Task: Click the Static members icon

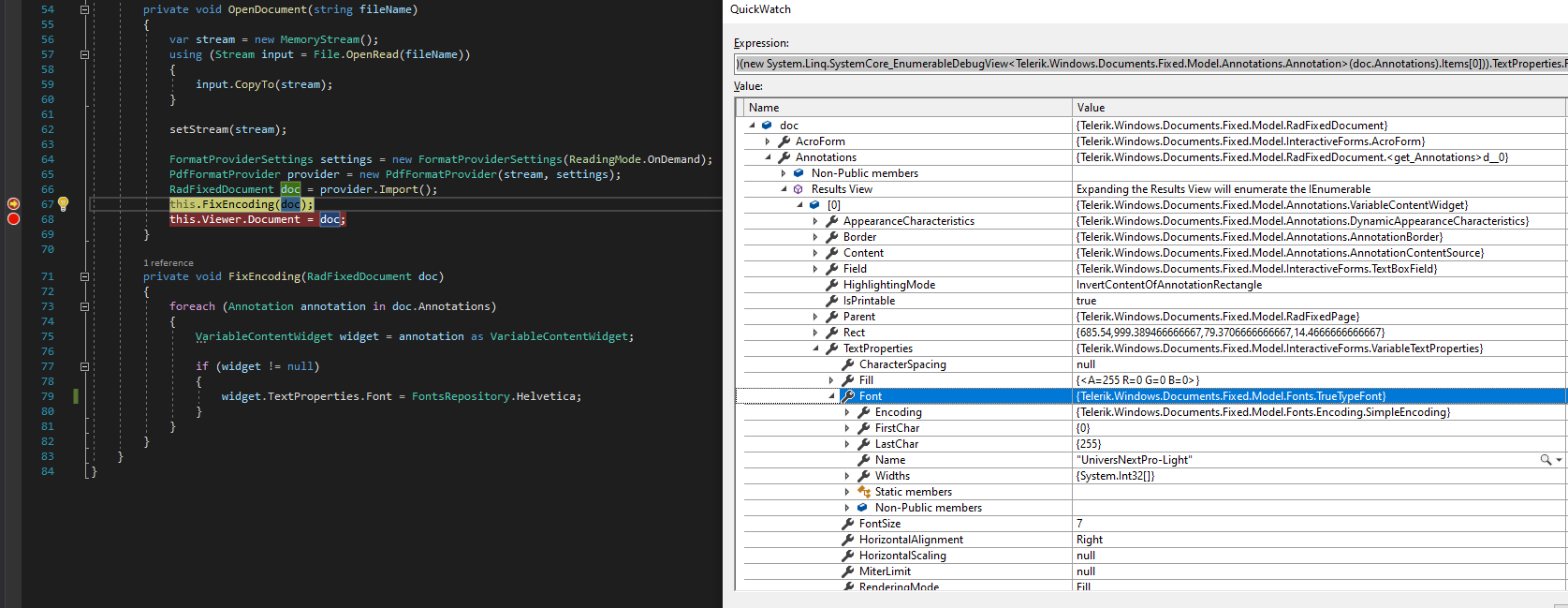Action: point(864,492)
